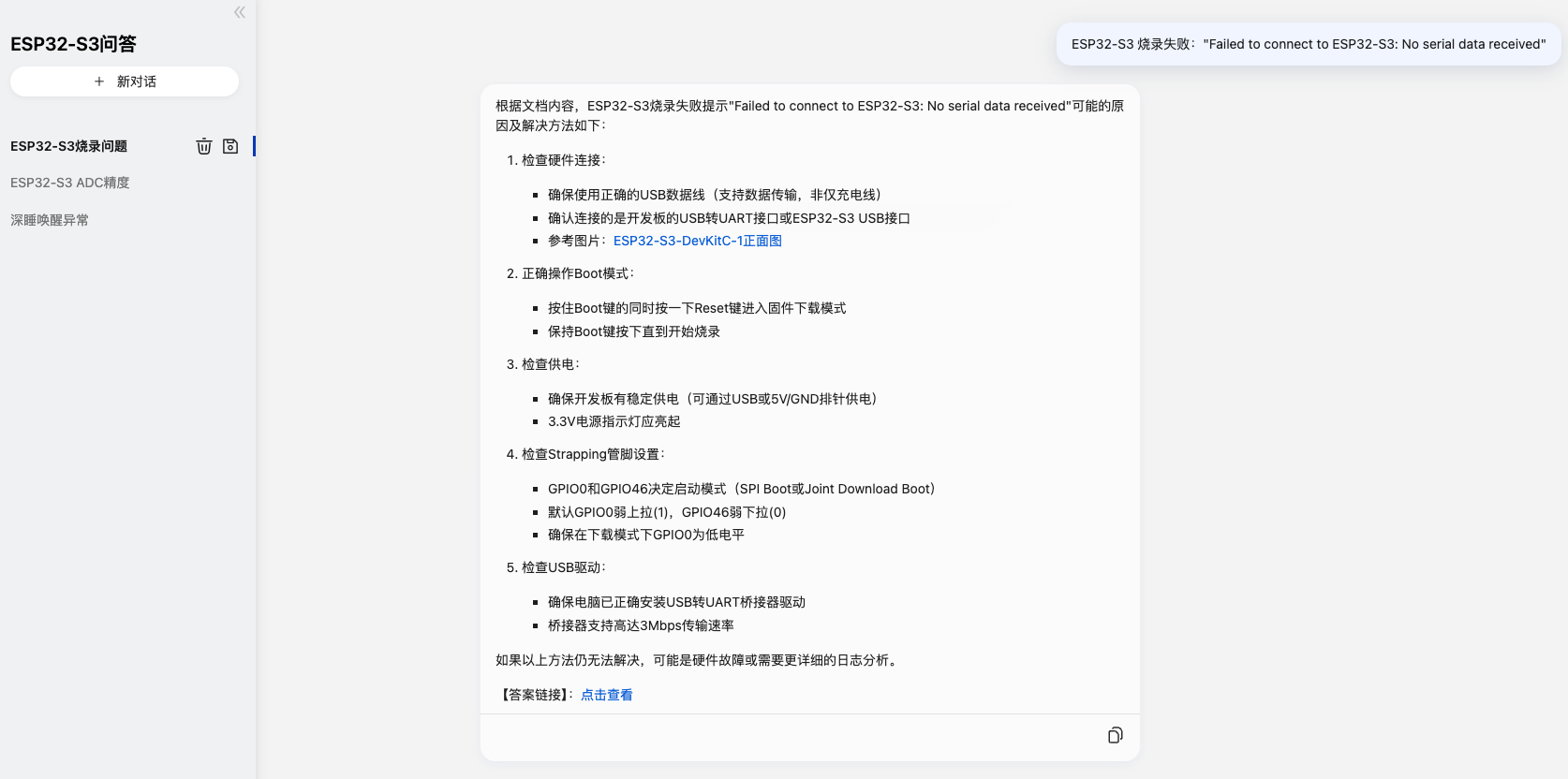1568x779 pixels.
Task: Click heading 3. 检查供电
Action: point(543,364)
